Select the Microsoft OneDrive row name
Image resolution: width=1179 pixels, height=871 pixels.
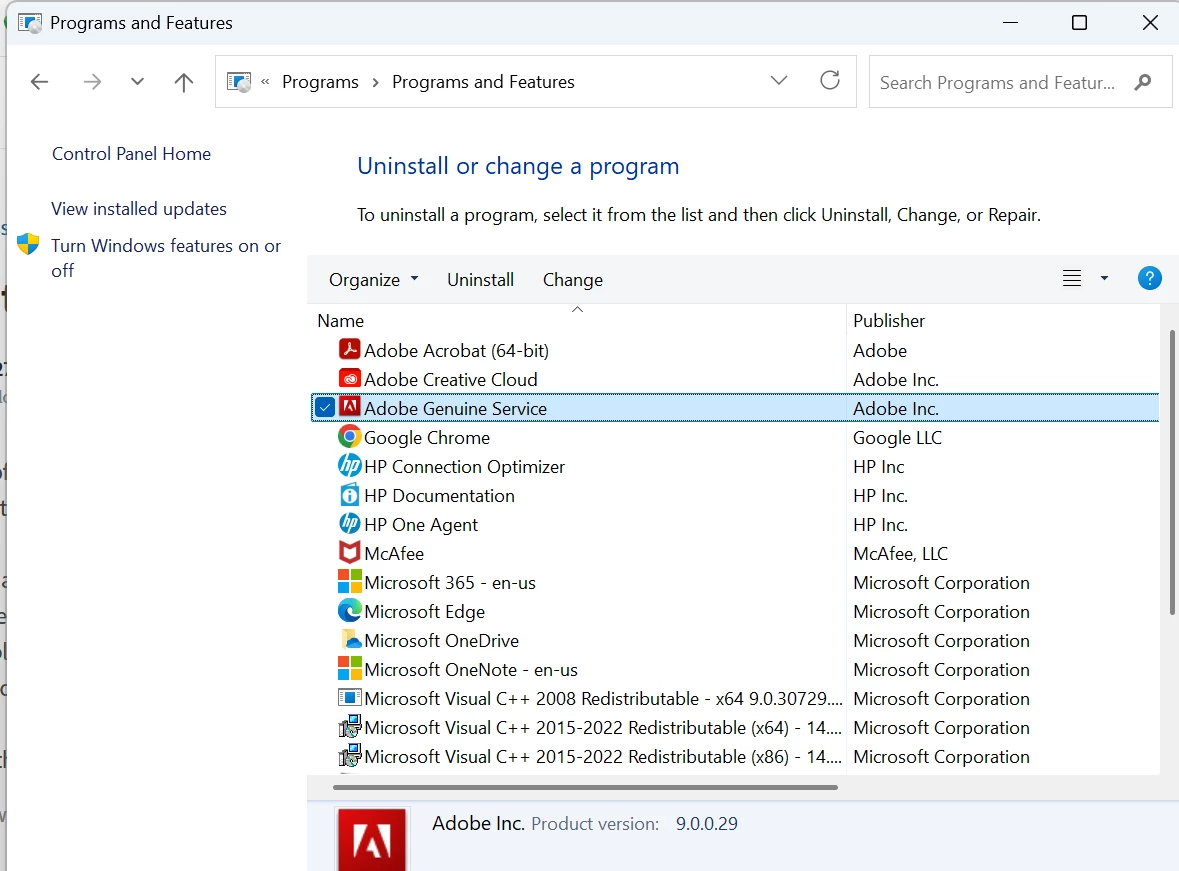pyautogui.click(x=441, y=640)
